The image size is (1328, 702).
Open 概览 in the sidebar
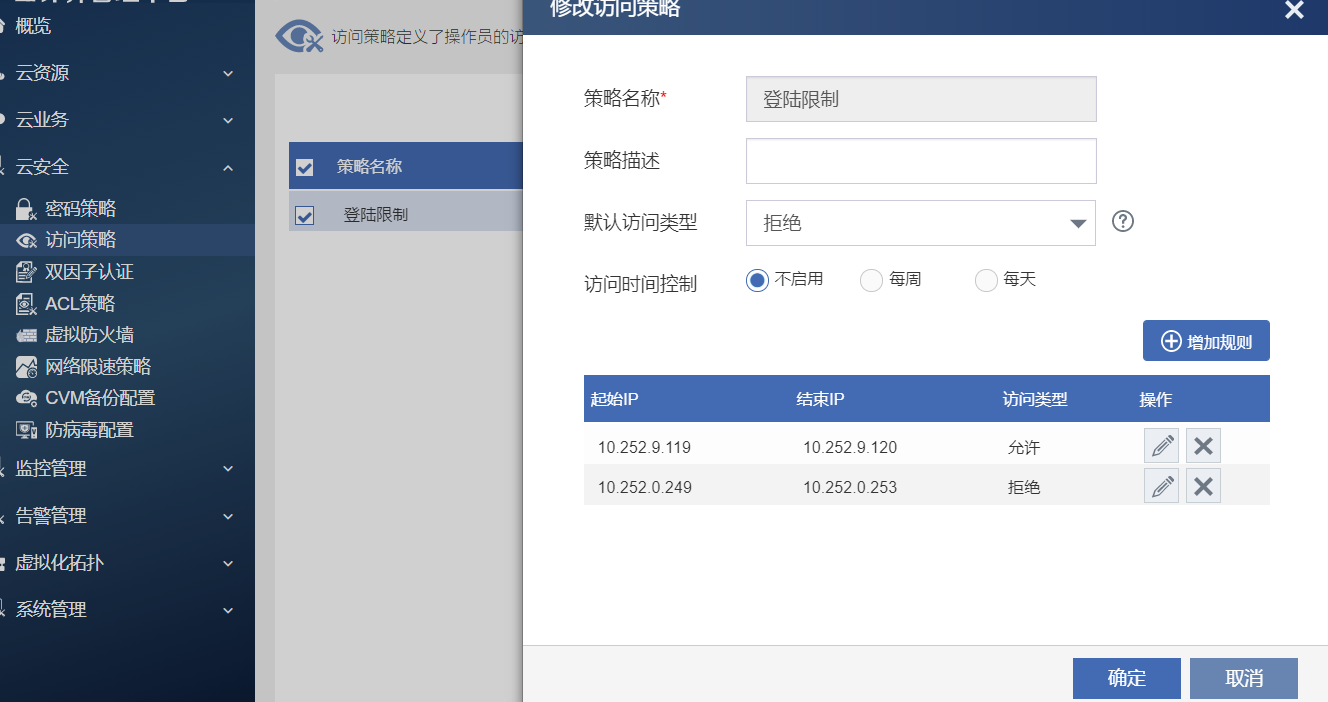point(33,26)
